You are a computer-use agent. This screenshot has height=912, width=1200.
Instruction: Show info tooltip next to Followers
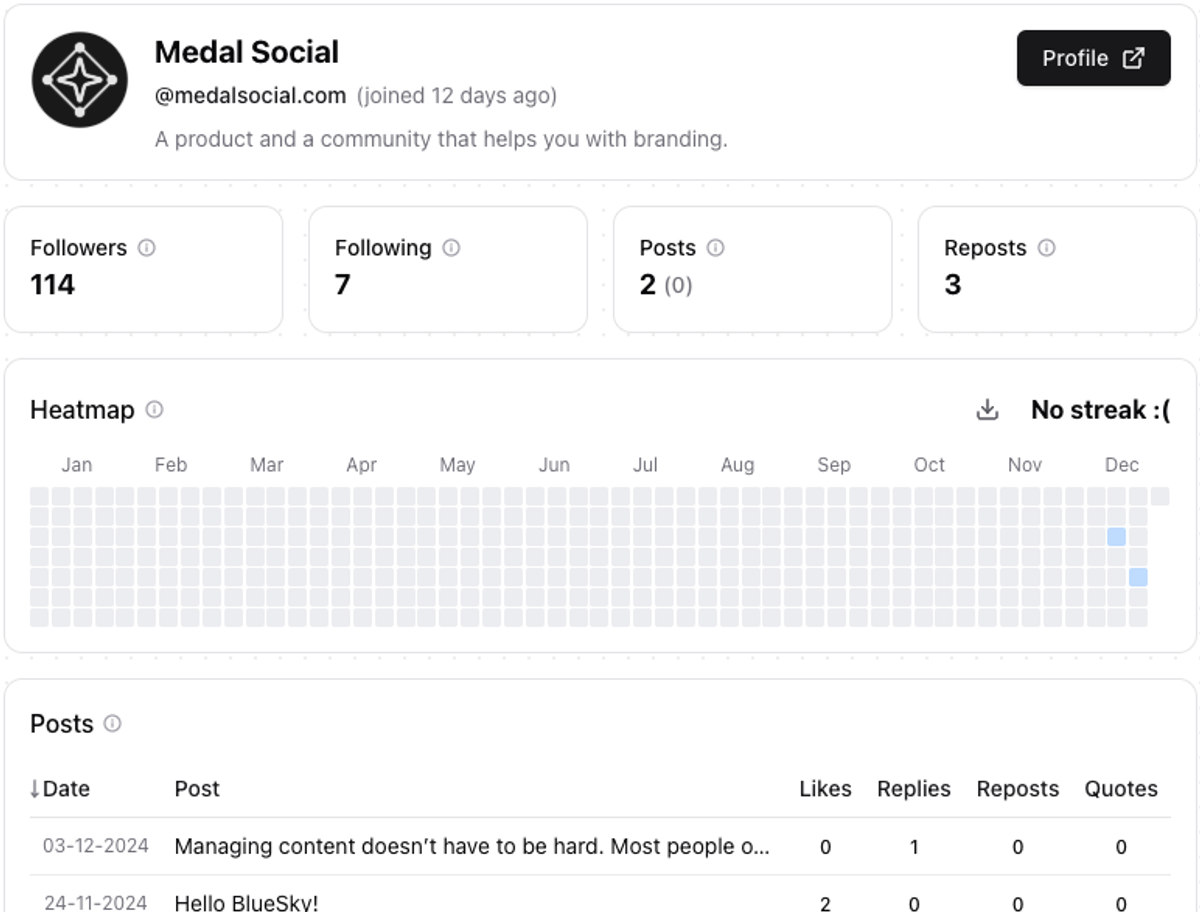point(146,248)
